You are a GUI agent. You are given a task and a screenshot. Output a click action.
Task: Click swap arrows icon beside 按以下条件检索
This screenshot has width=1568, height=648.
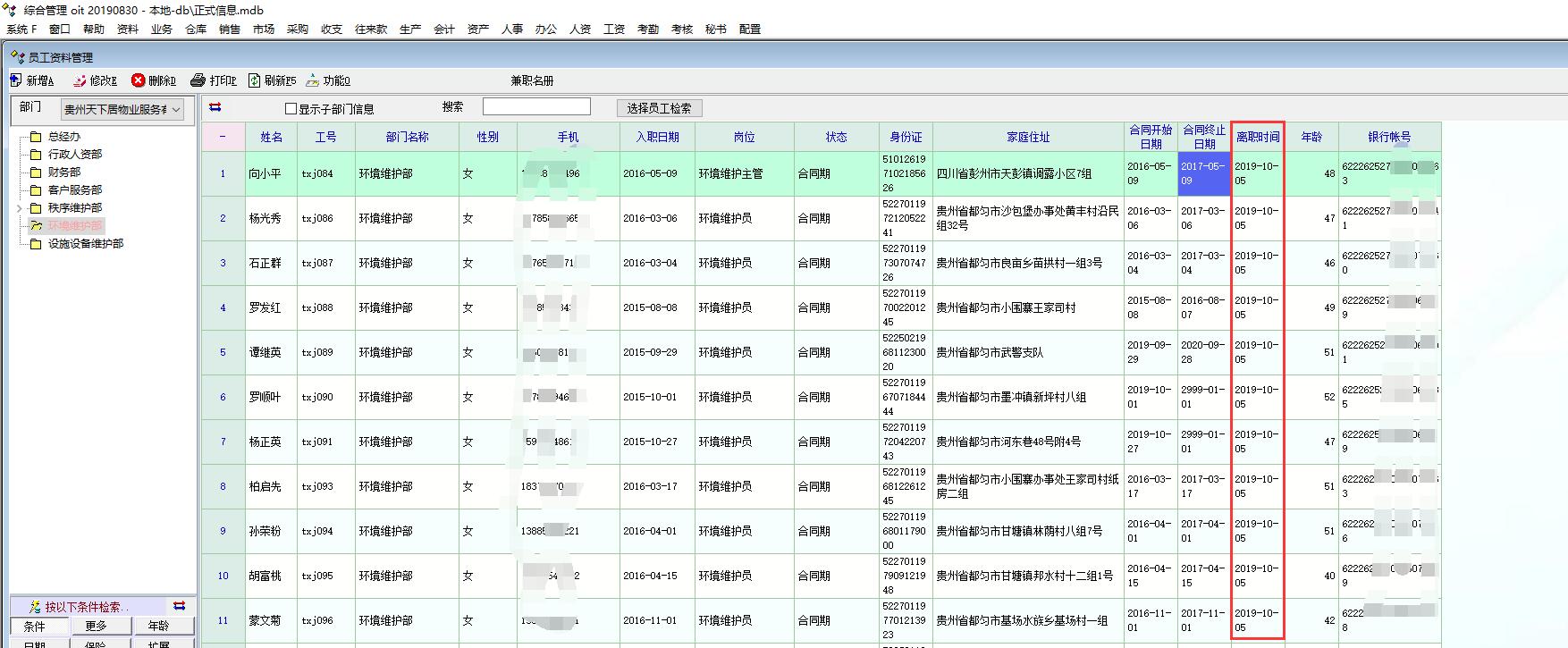click(179, 606)
